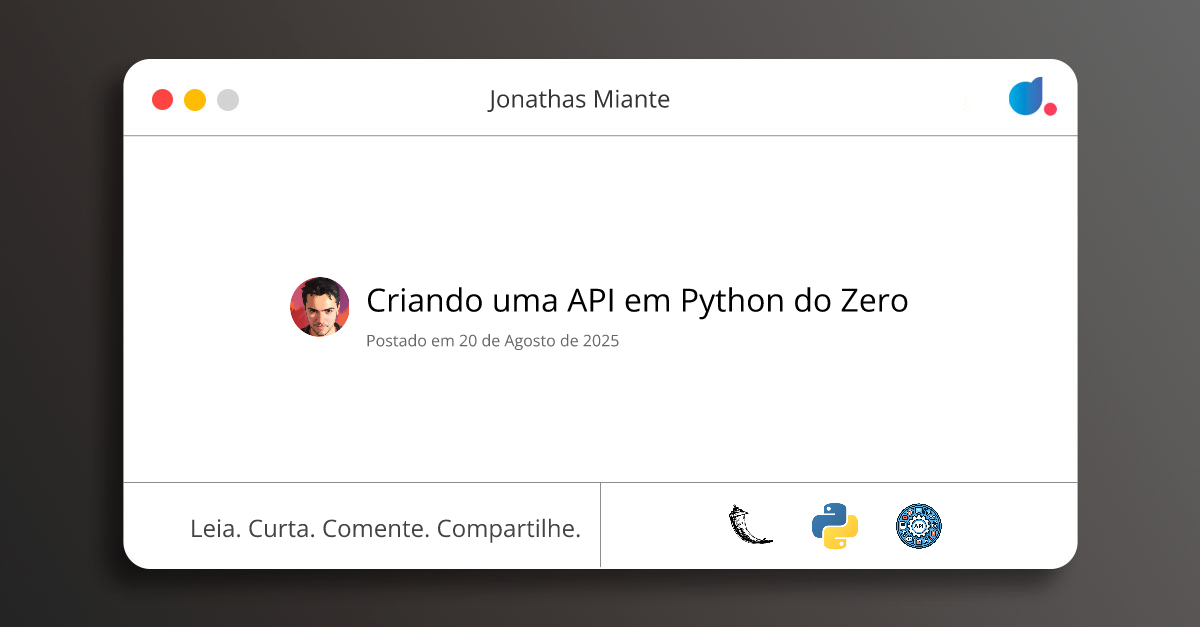The image size is (1200, 628).
Task: Open the author's round profile photo
Action: pos(320,307)
